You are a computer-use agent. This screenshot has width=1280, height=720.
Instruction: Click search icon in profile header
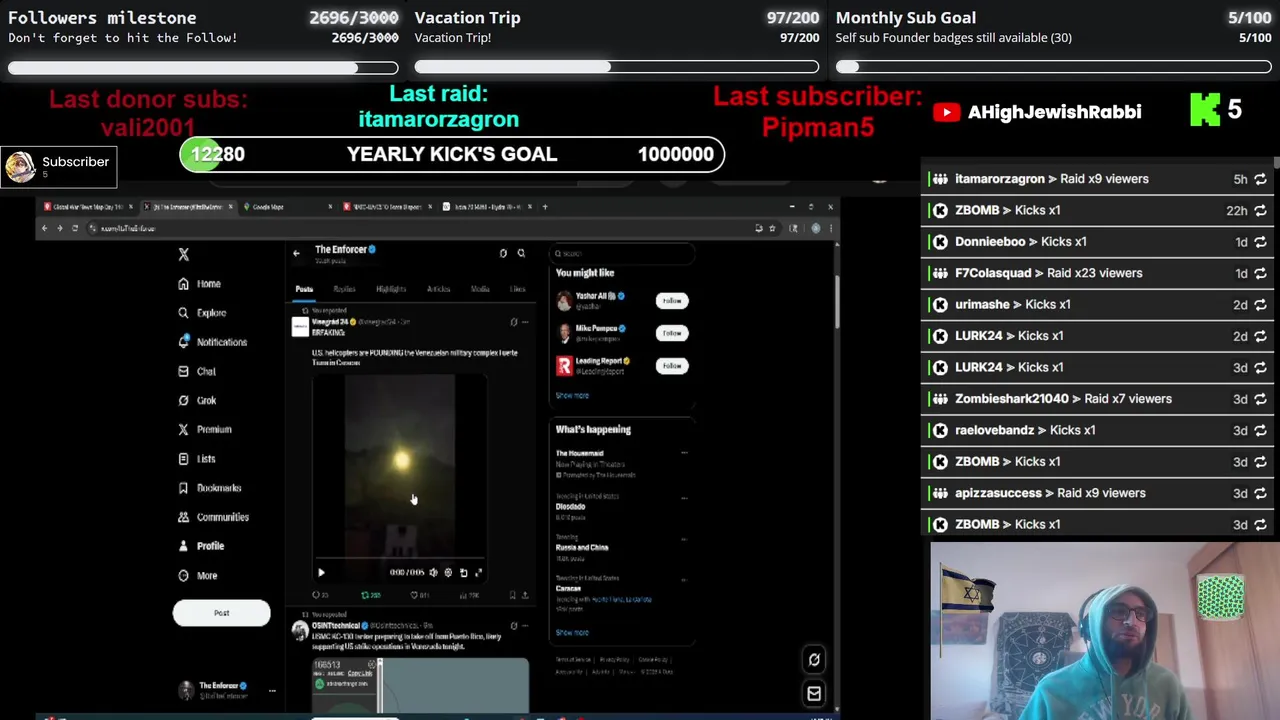click(x=521, y=253)
